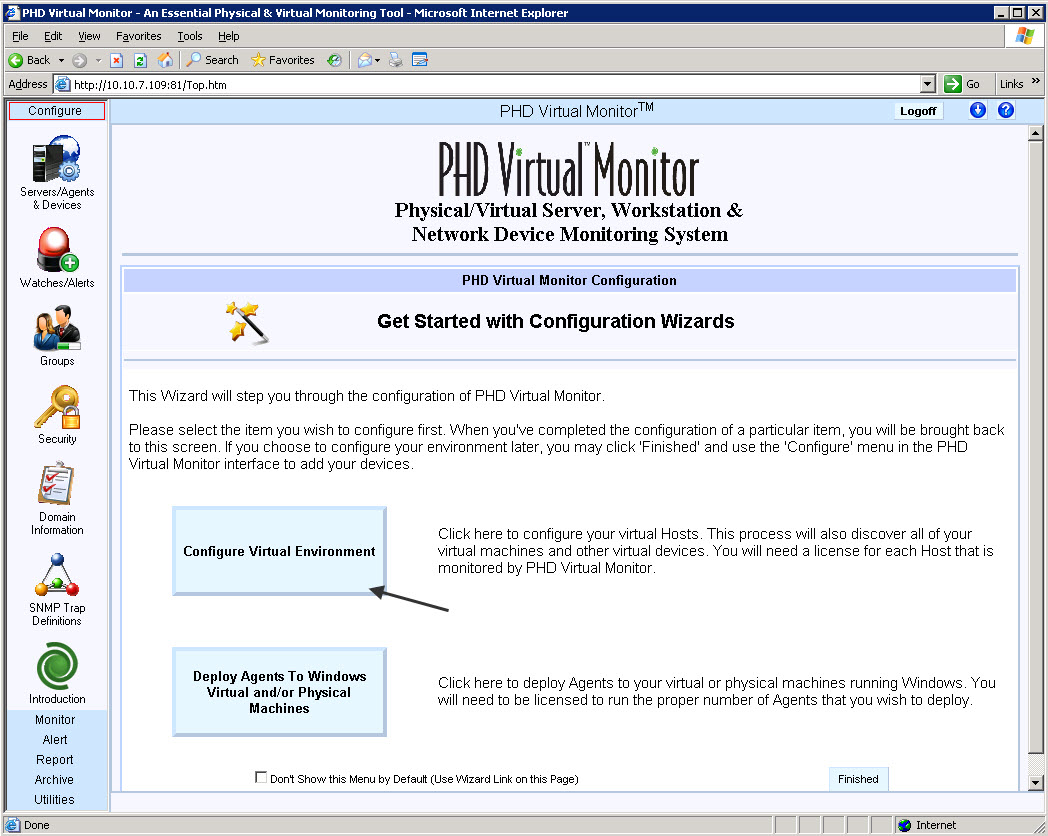This screenshot has height=836, width=1048.
Task: Click the Print toolbar icon
Action: (396, 60)
